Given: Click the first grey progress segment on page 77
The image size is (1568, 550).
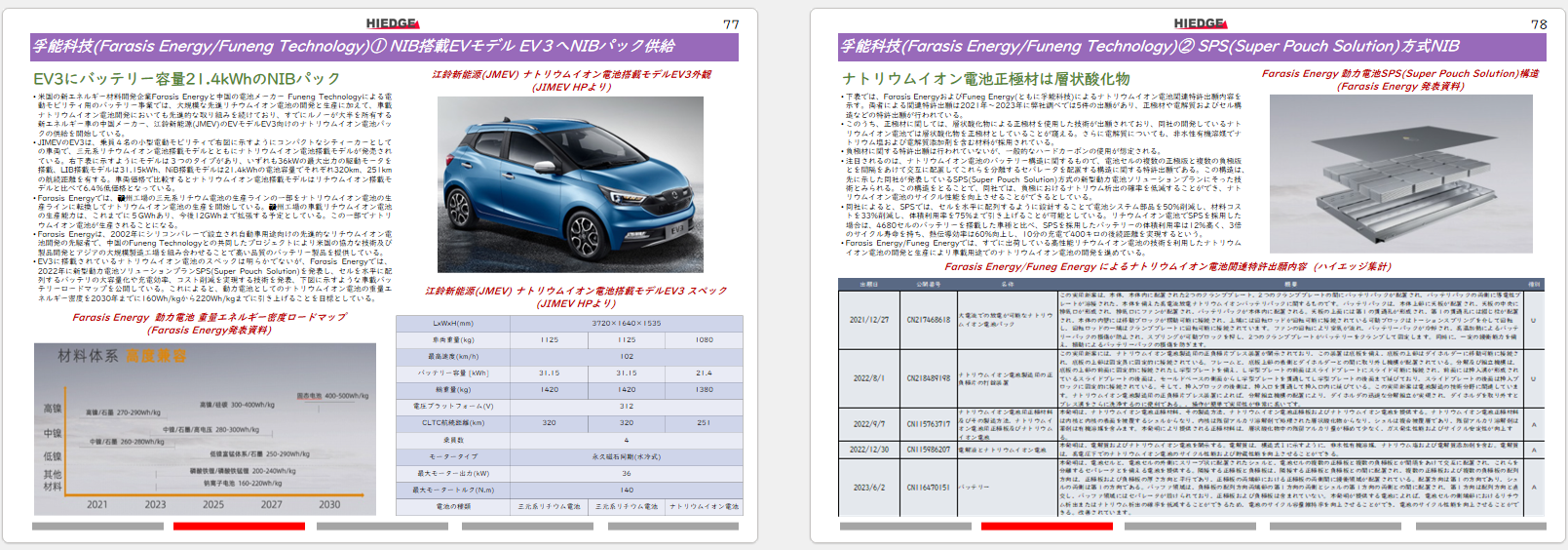Looking at the screenshot, I should 97,527.
